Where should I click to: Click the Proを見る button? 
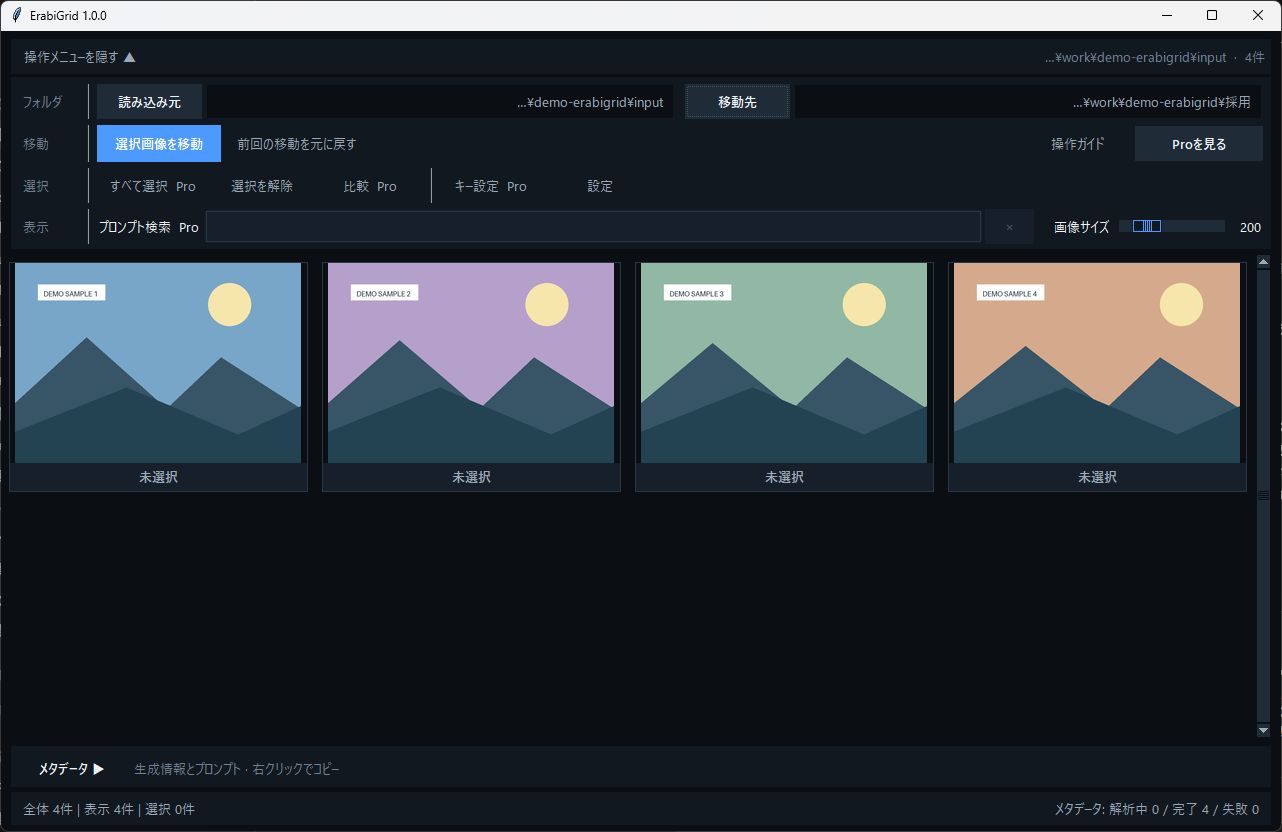point(1199,144)
